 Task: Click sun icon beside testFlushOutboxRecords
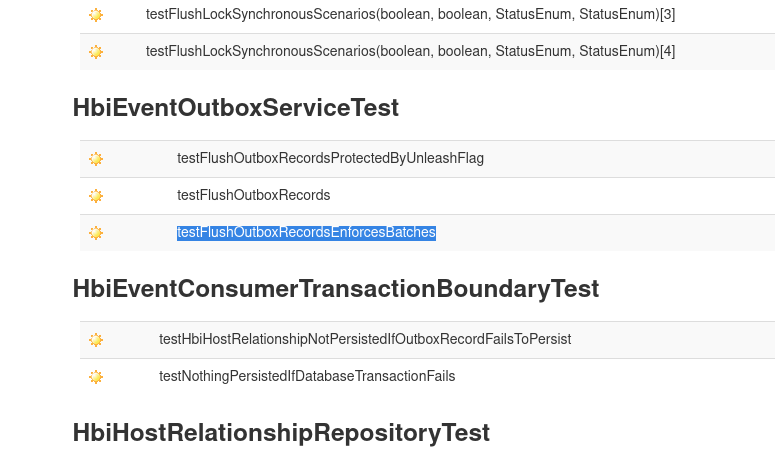click(x=96, y=196)
